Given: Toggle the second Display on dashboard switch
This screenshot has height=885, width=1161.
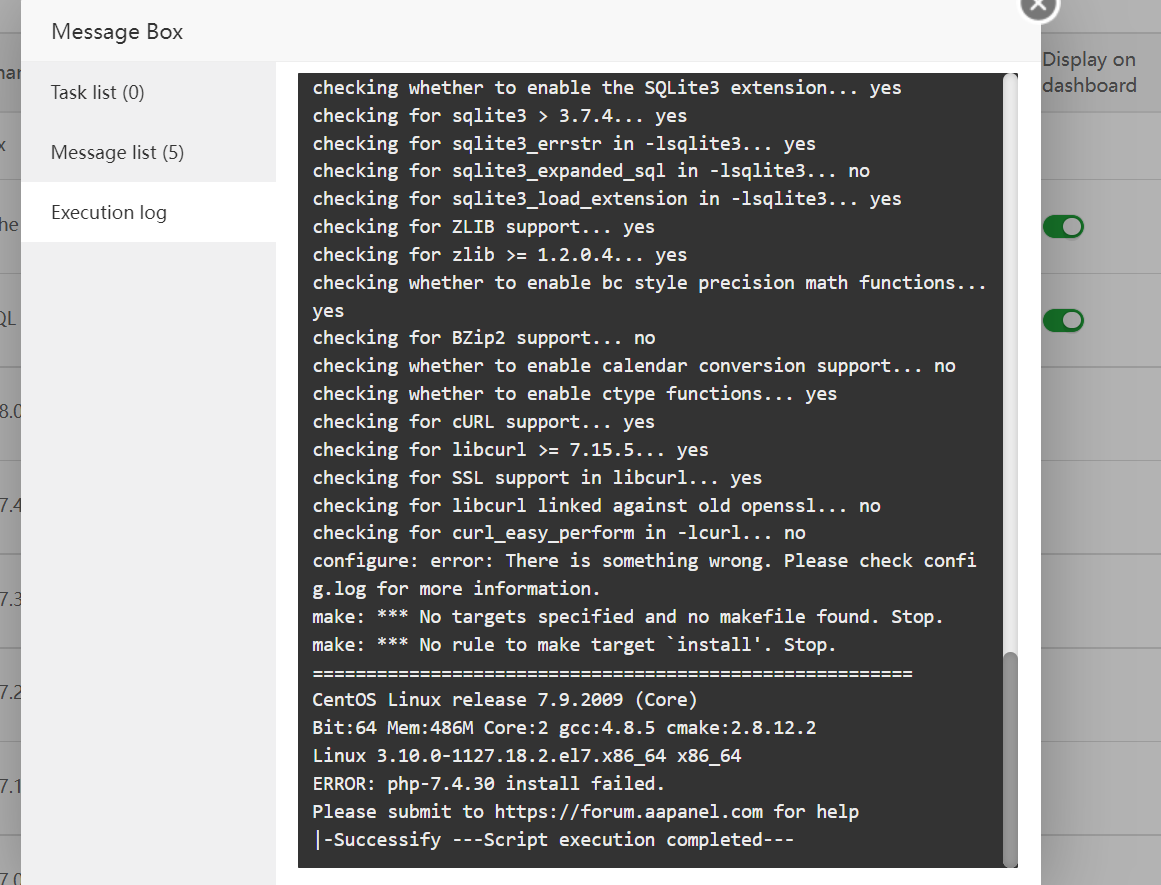Looking at the screenshot, I should pyautogui.click(x=1063, y=321).
